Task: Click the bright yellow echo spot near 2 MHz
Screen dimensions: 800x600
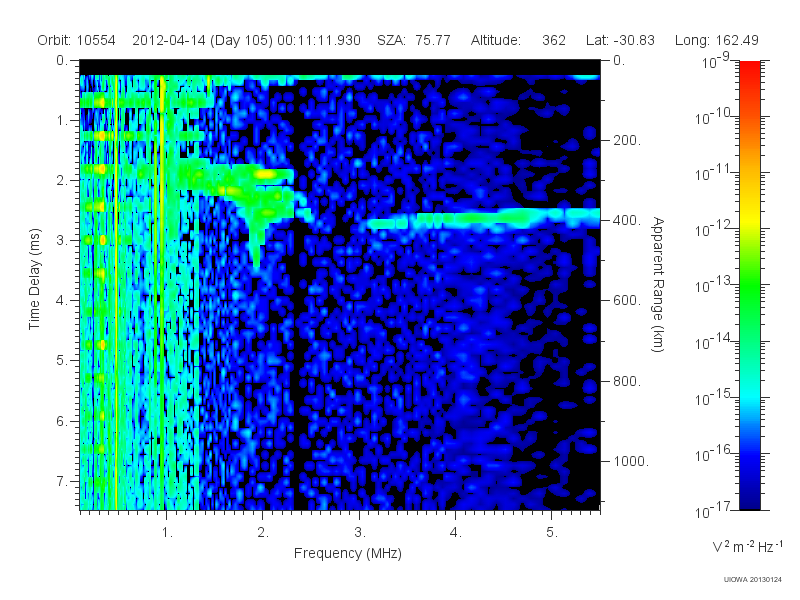Action: click(x=266, y=174)
